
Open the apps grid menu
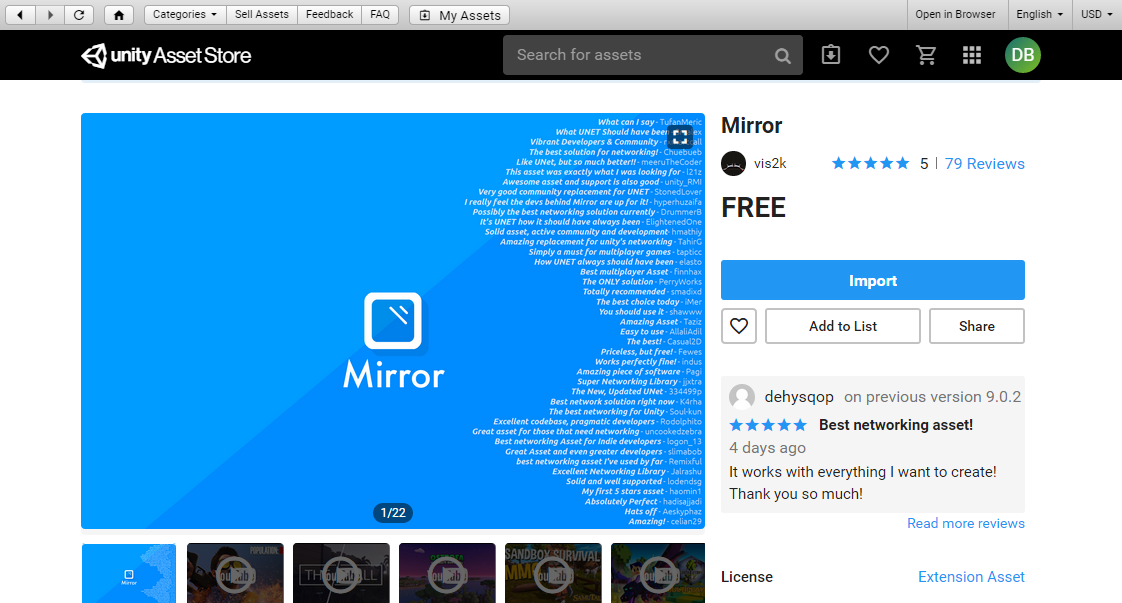click(x=972, y=55)
